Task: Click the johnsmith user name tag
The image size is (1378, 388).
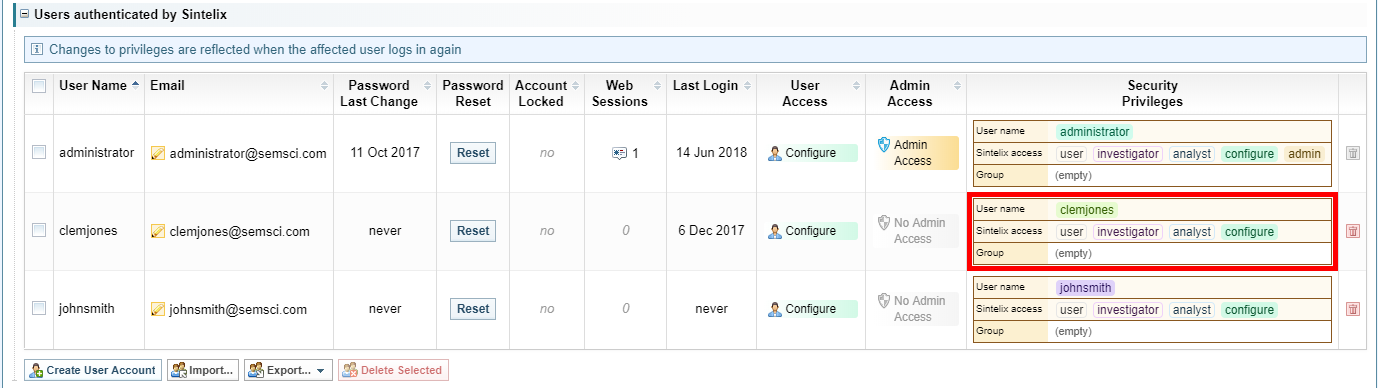Action: point(1086,288)
